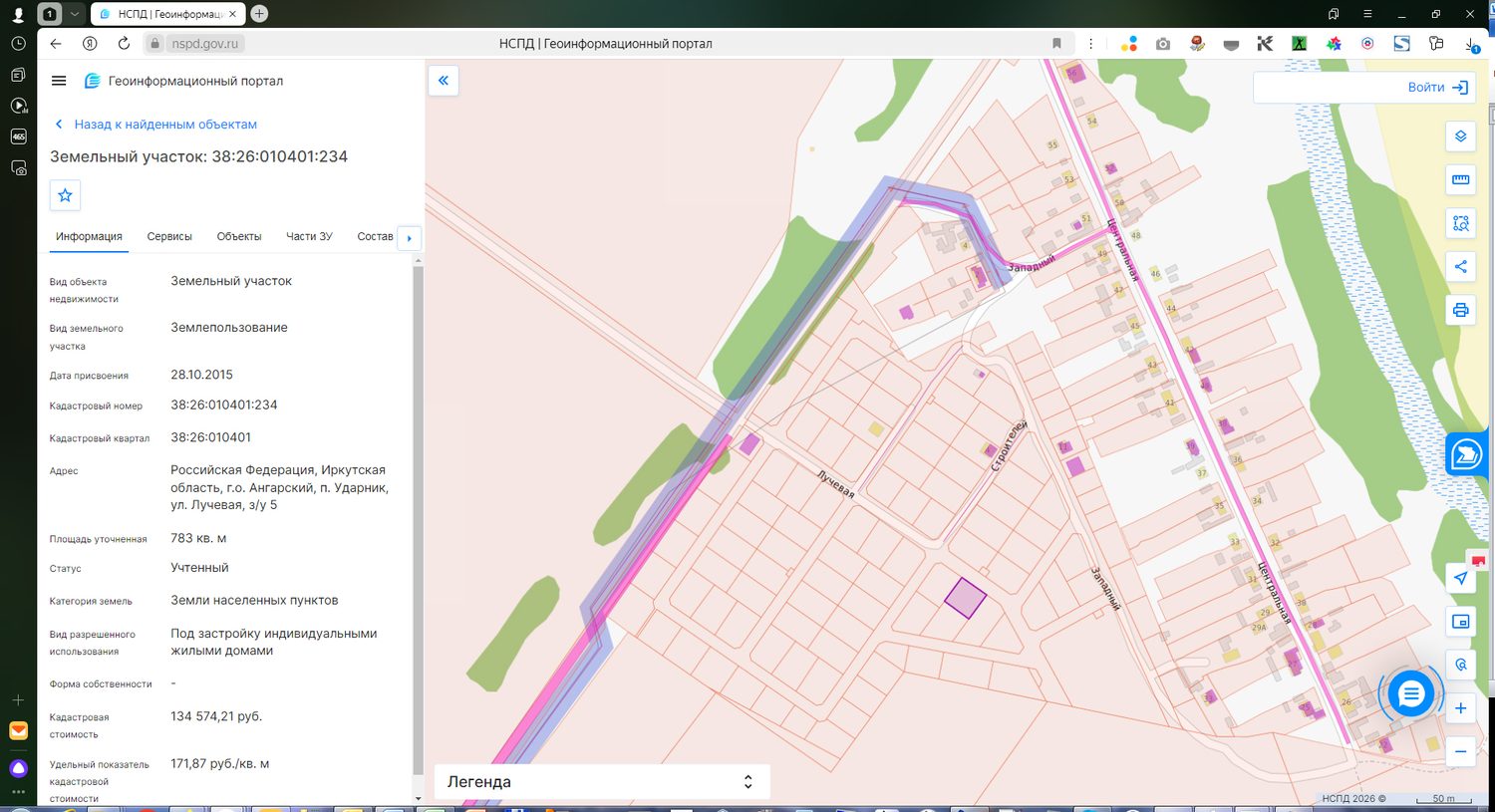Zoom out of the map
Viewport: 1495px width, 812px height.
pos(1460,751)
